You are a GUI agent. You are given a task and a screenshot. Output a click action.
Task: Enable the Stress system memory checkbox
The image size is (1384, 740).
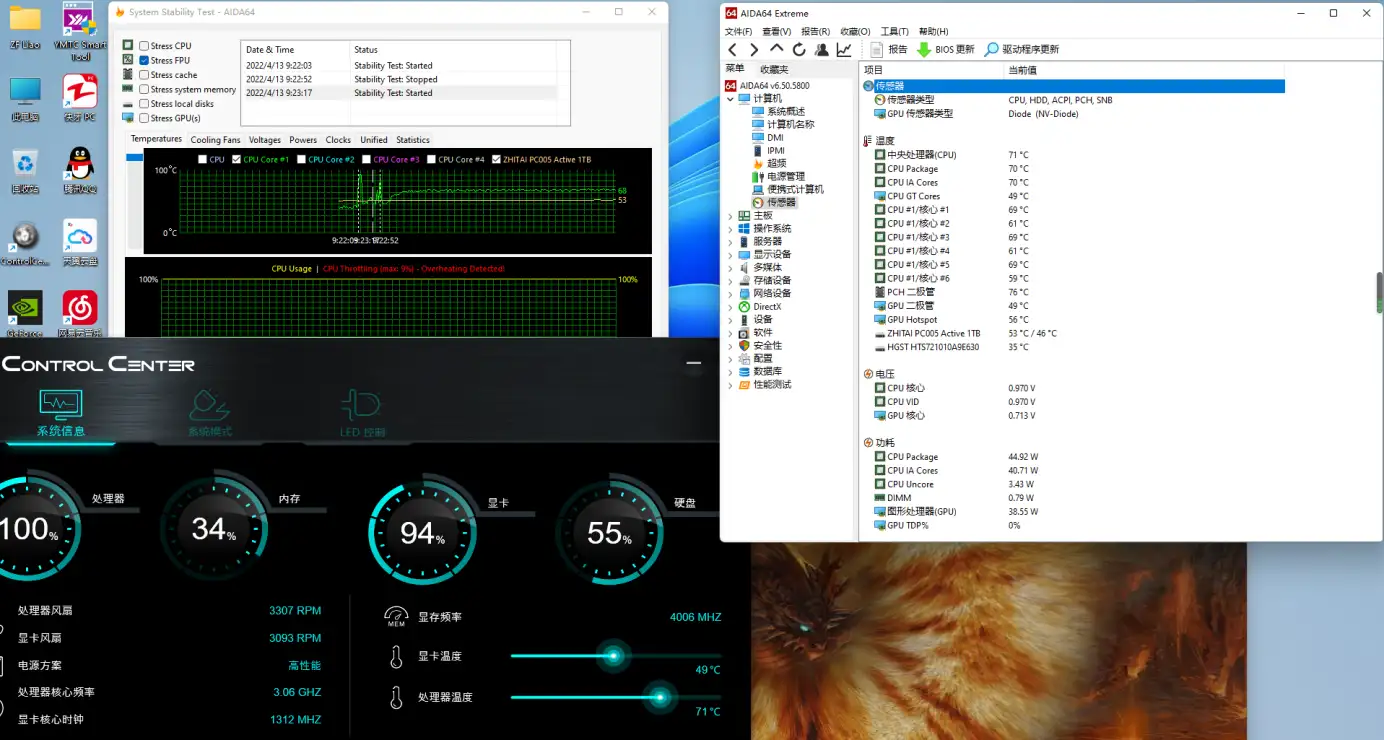pos(144,89)
